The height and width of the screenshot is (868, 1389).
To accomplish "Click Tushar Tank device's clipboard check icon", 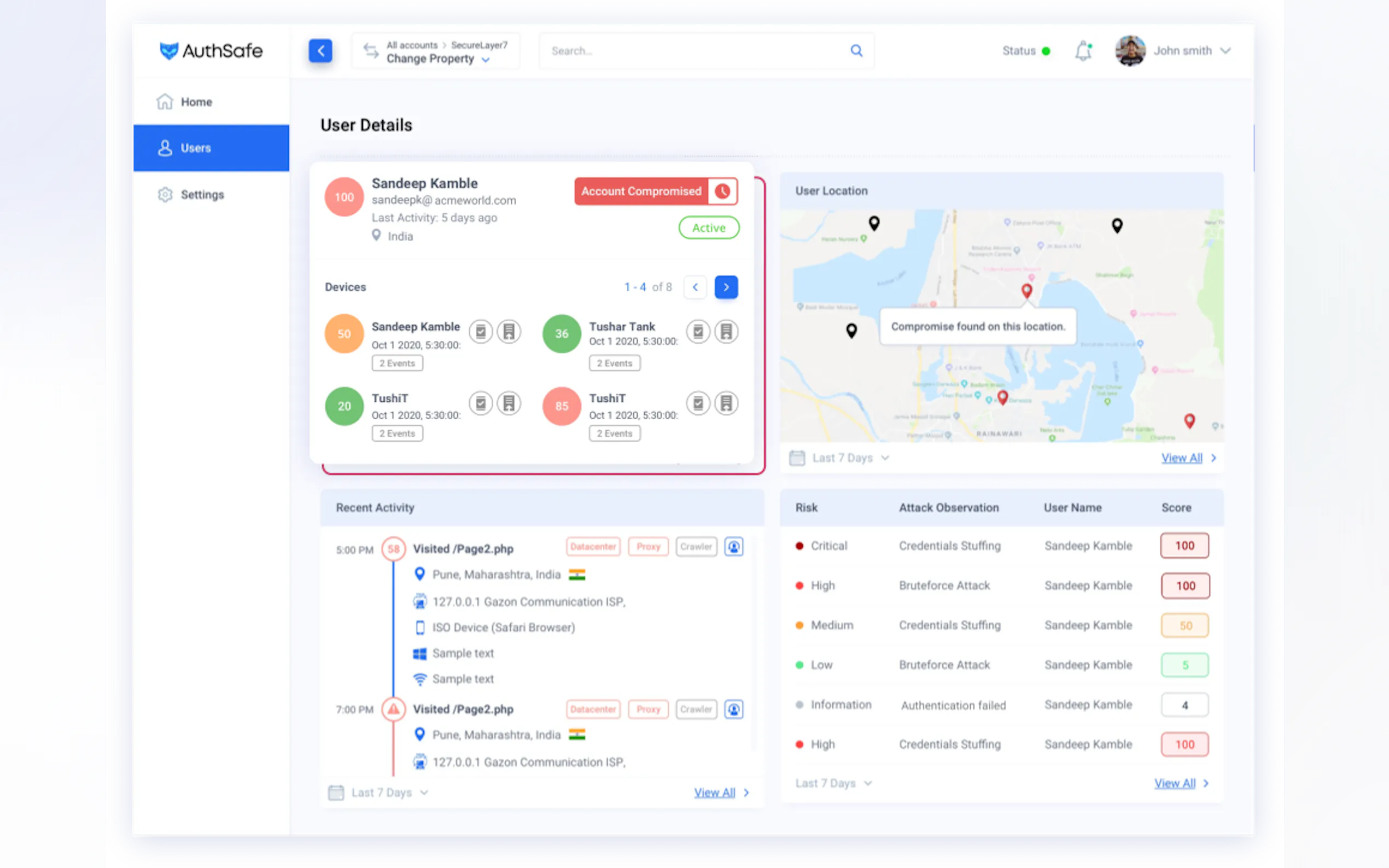I will (x=698, y=332).
